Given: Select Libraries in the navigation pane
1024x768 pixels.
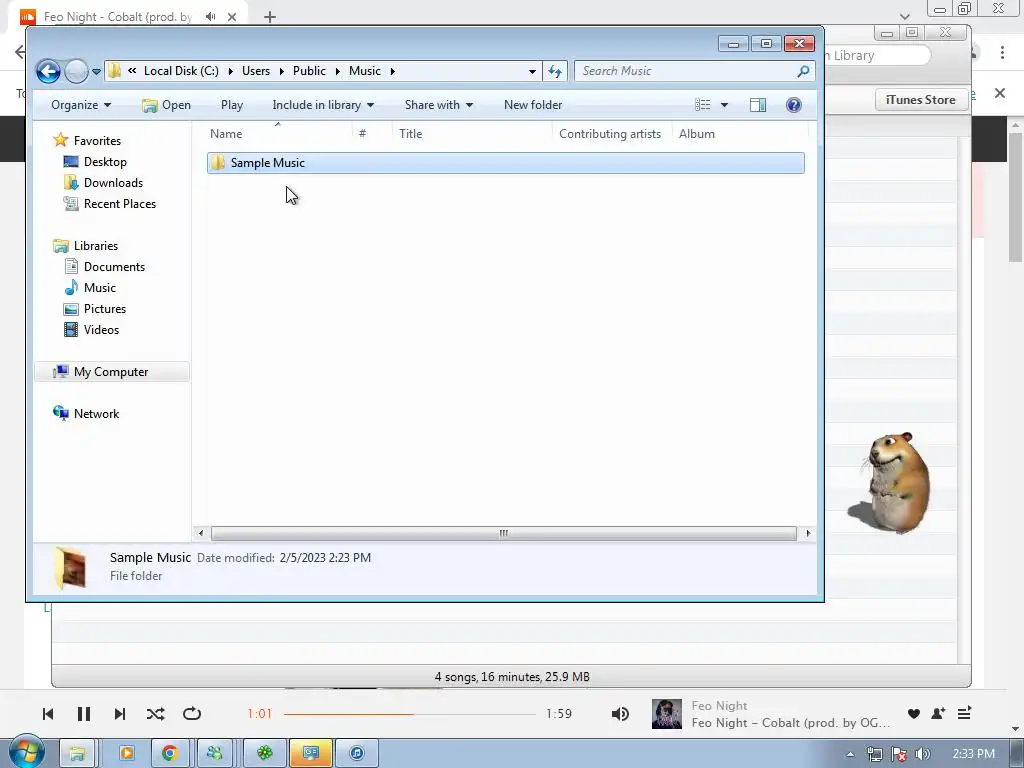Looking at the screenshot, I should (95, 246).
